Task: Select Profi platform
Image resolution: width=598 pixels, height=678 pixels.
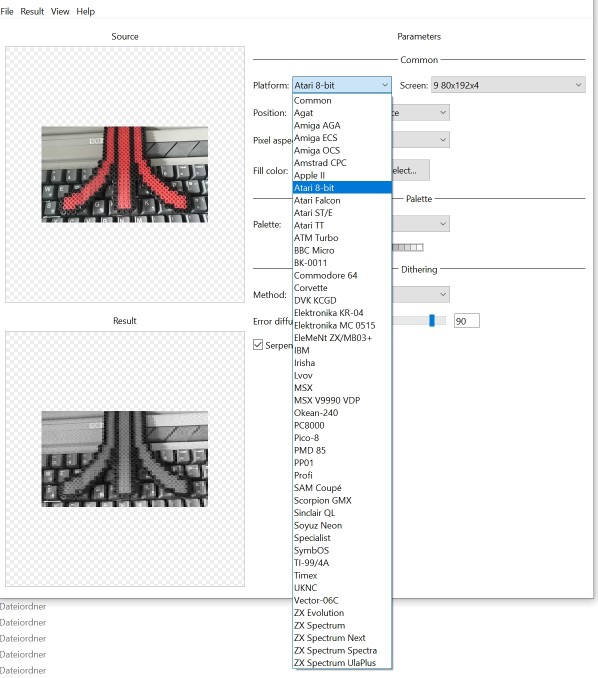Action: click(x=342, y=476)
